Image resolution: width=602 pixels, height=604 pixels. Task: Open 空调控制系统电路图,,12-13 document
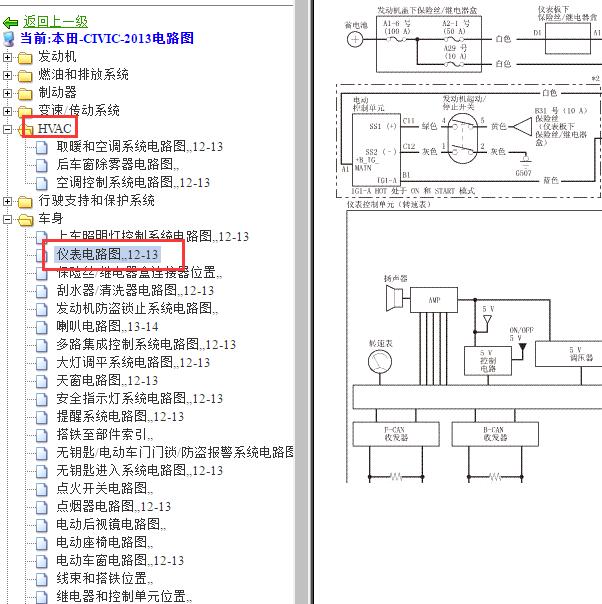(x=133, y=182)
